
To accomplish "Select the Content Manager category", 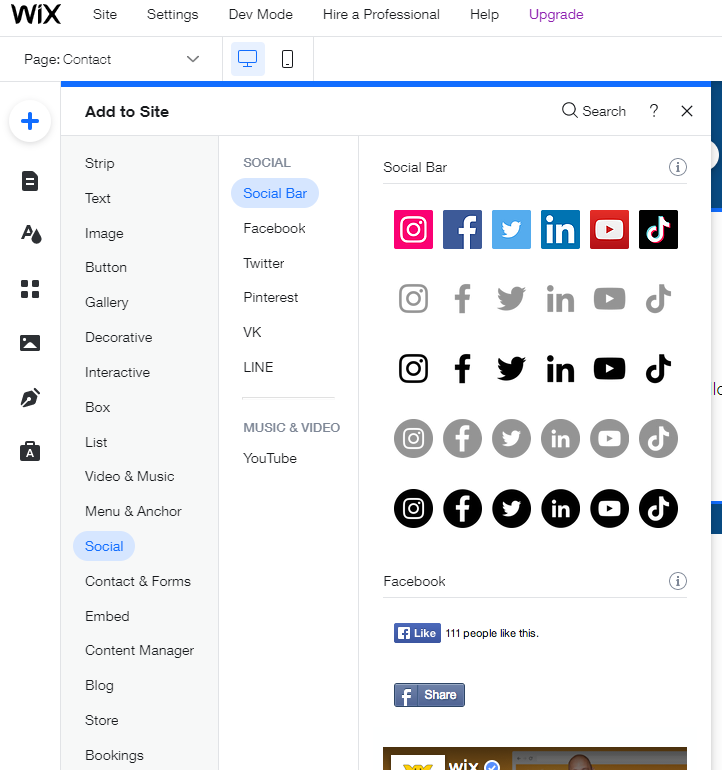I will [139, 650].
